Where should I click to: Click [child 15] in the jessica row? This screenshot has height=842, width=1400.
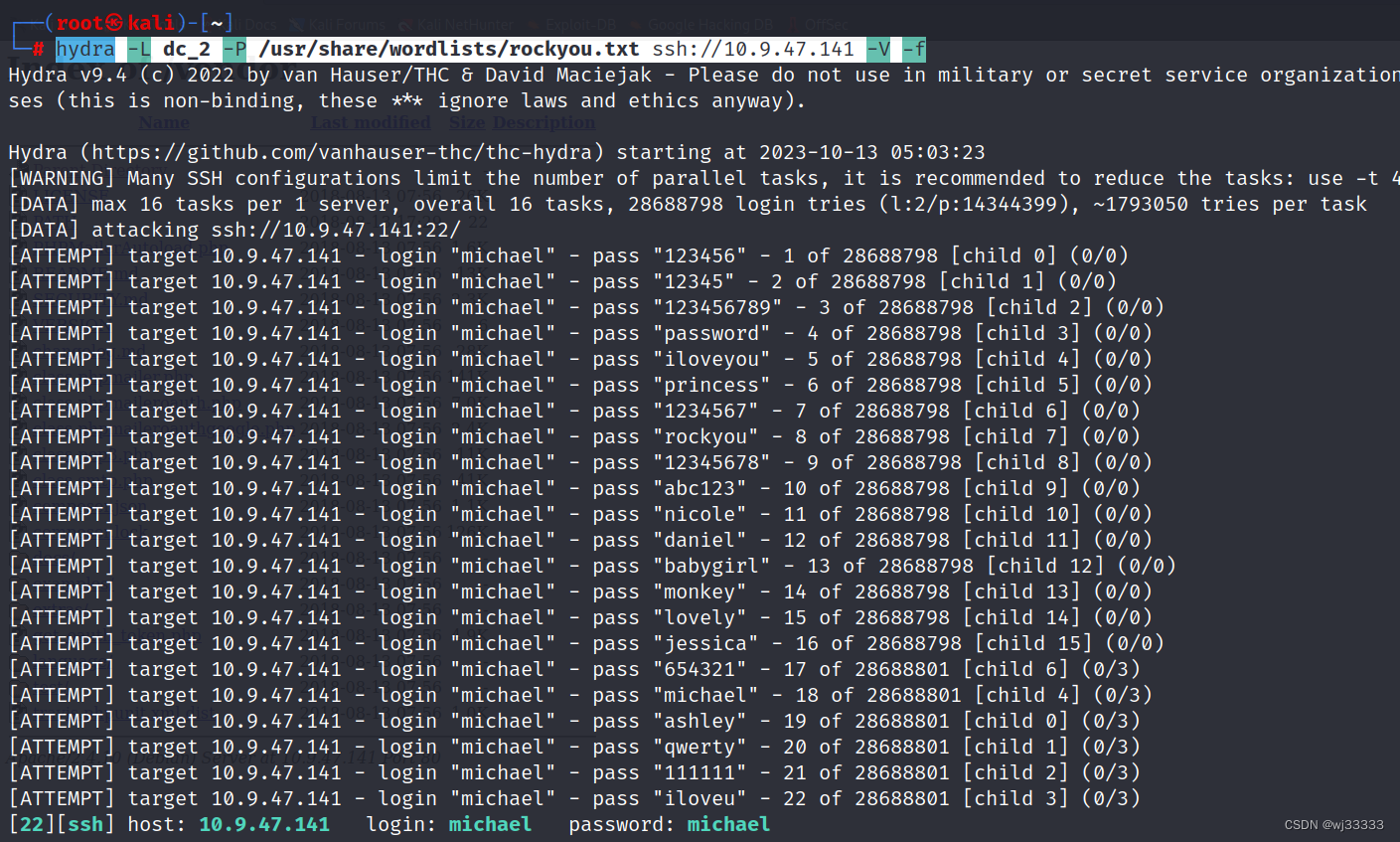(1033, 643)
